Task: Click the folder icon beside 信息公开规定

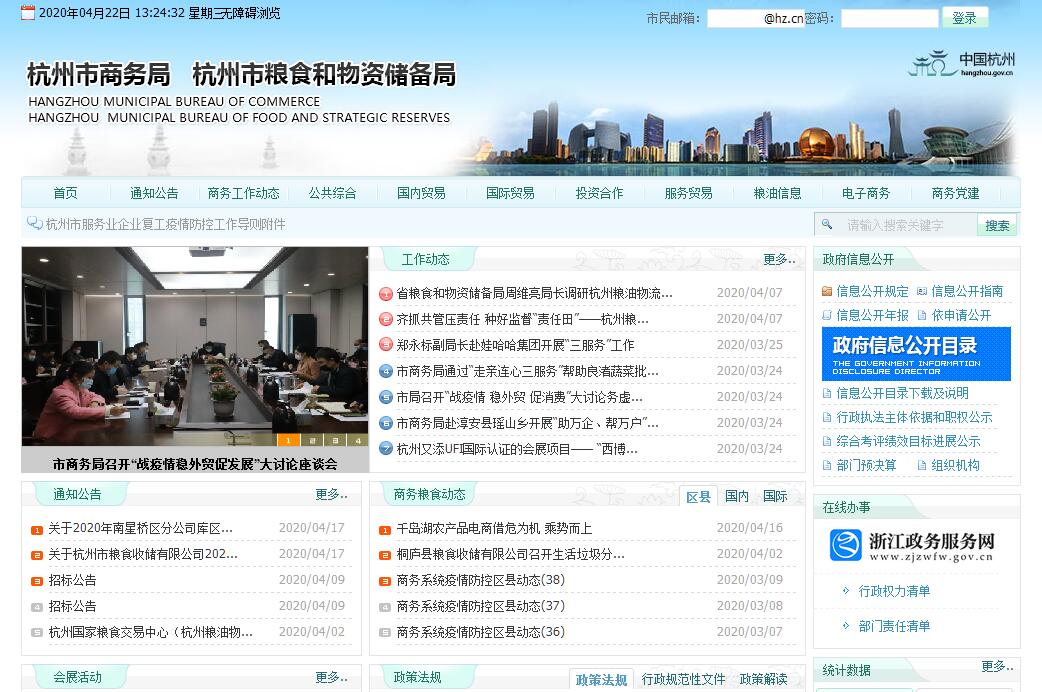Action: [827, 292]
